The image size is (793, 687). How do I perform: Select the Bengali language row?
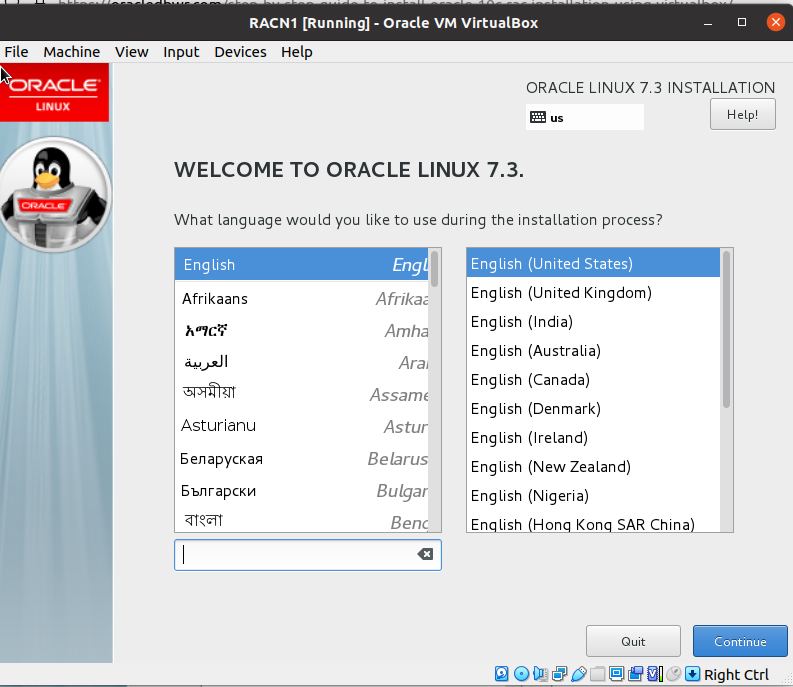pos(301,520)
